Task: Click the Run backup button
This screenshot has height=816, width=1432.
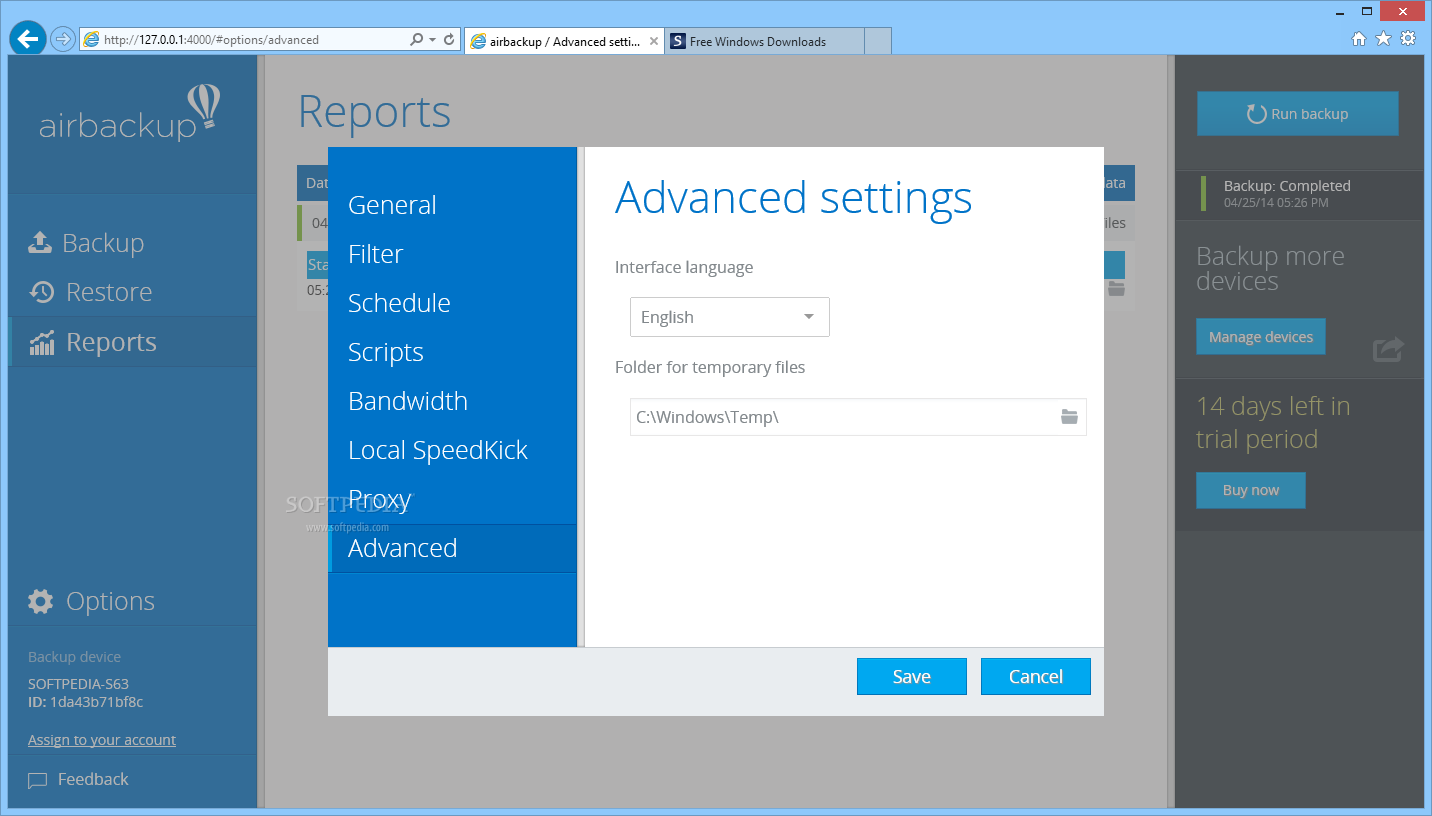Action: [x=1298, y=114]
